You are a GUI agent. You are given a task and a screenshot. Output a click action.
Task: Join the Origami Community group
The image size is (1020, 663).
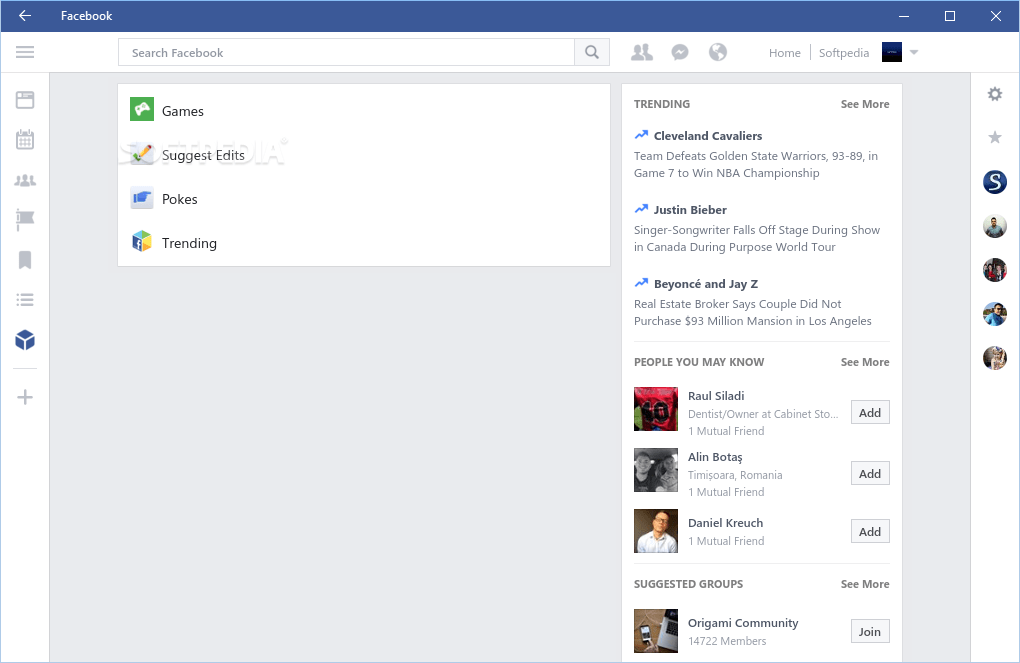870,631
